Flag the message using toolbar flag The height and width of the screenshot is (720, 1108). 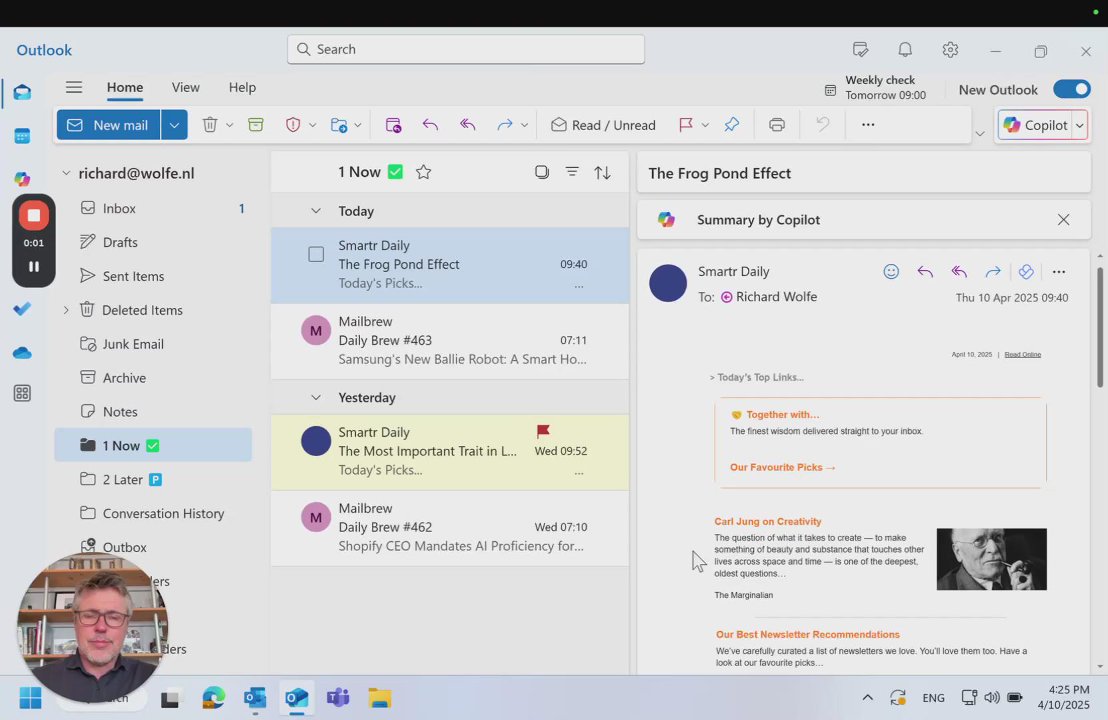pyautogui.click(x=685, y=125)
